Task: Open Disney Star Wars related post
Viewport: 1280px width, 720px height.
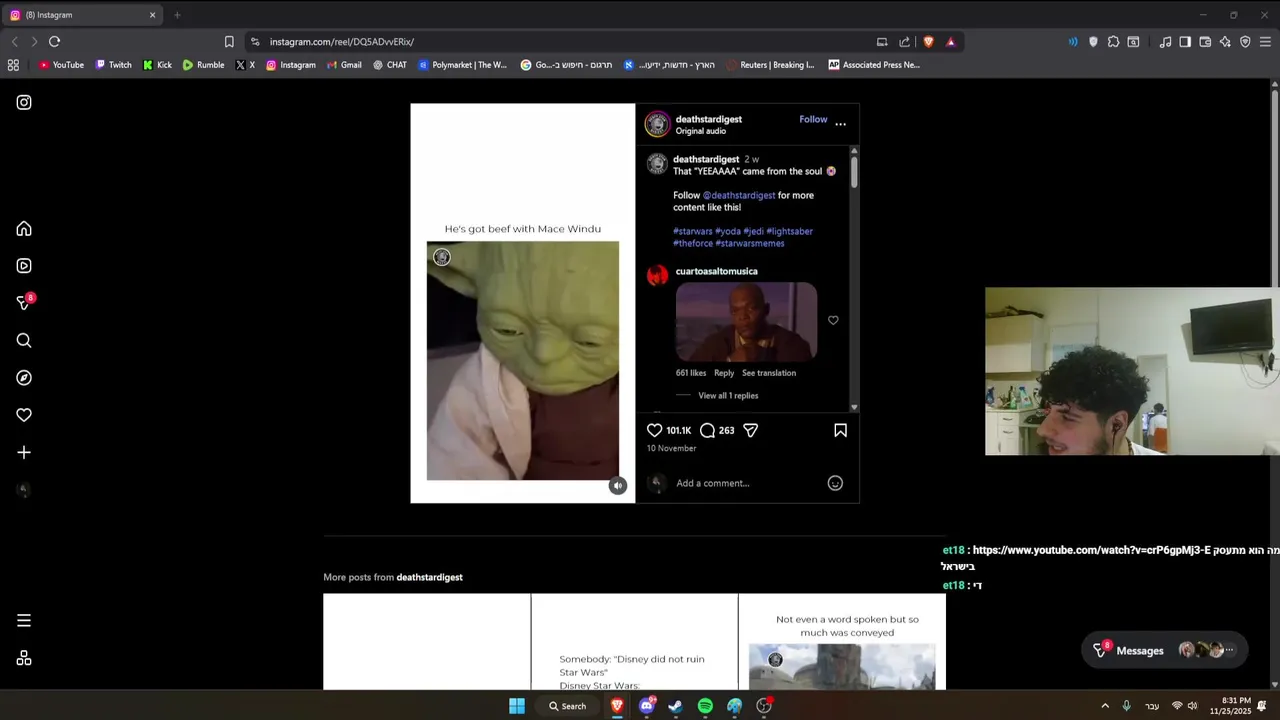Action: tap(634, 642)
